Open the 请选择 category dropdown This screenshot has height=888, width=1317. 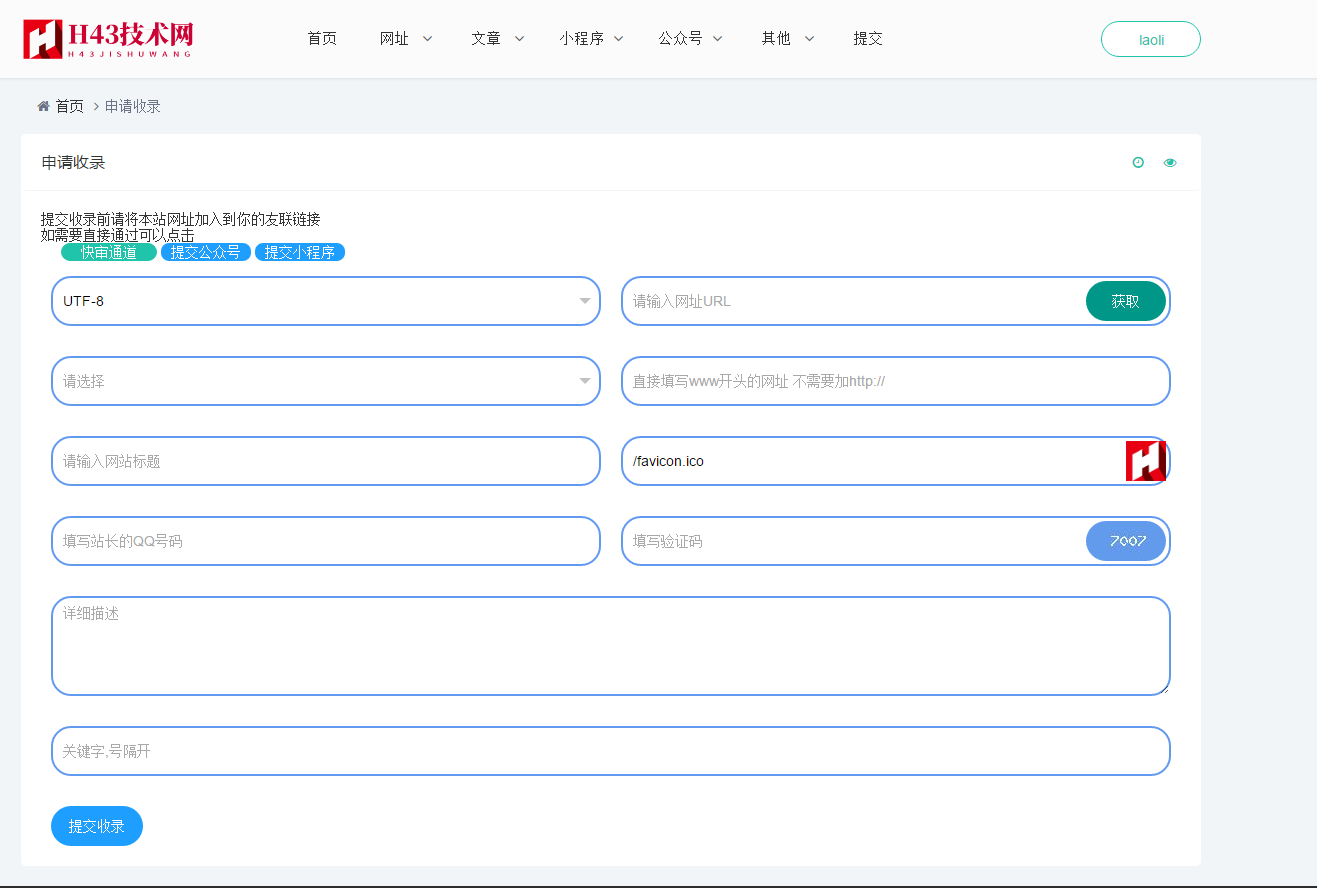(x=325, y=381)
